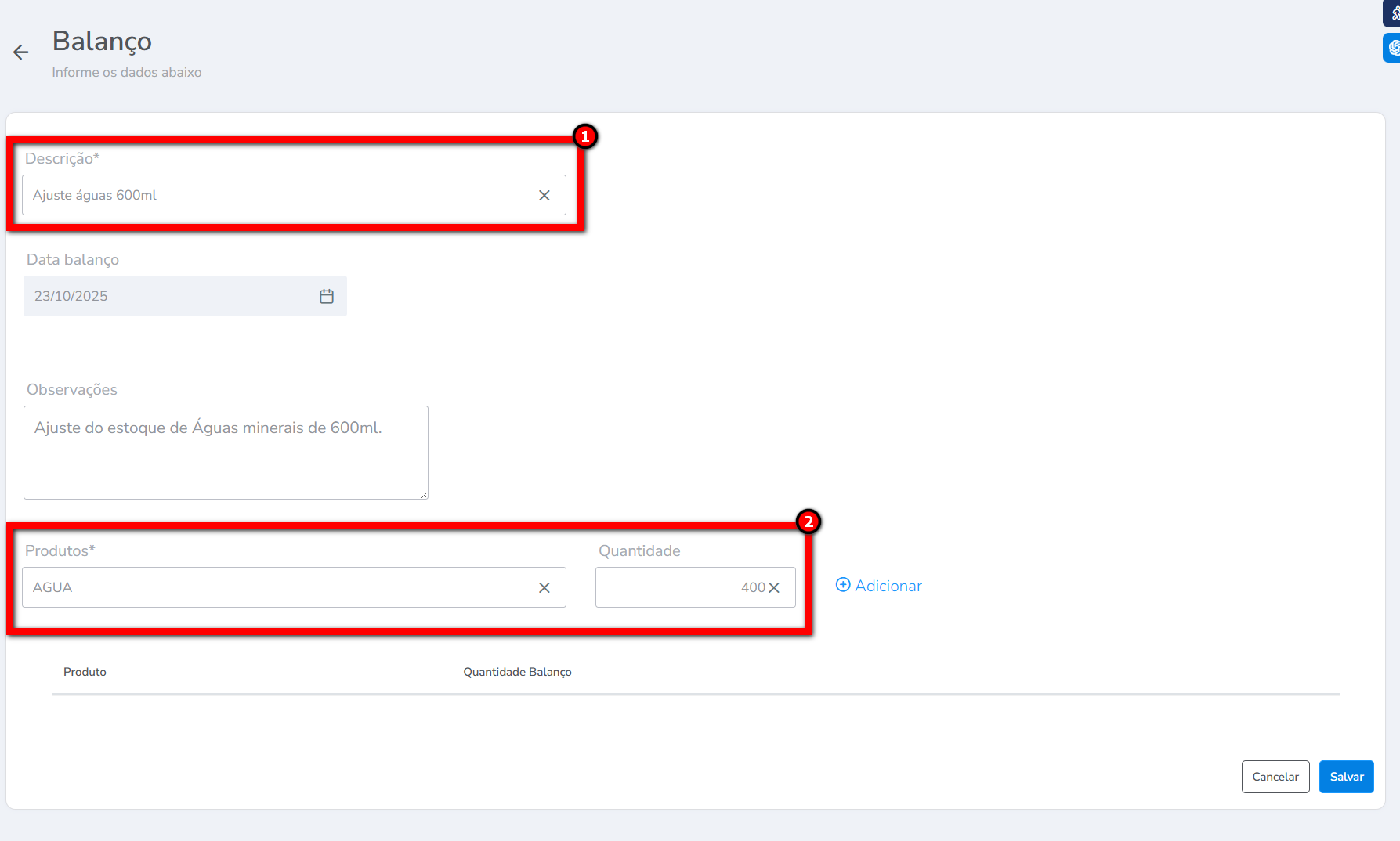Clear the 400 quantity value
Image resolution: width=1400 pixels, height=841 pixels.
(774, 588)
